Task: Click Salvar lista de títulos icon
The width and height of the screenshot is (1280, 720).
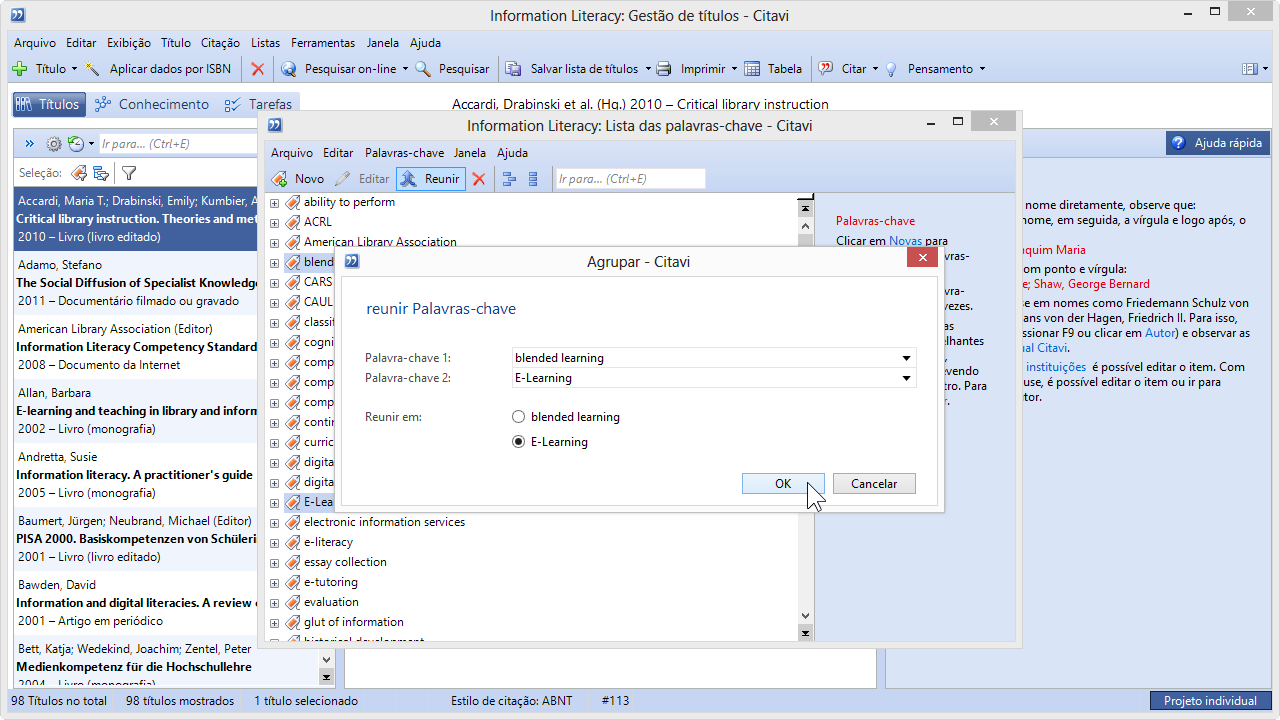Action: (514, 69)
